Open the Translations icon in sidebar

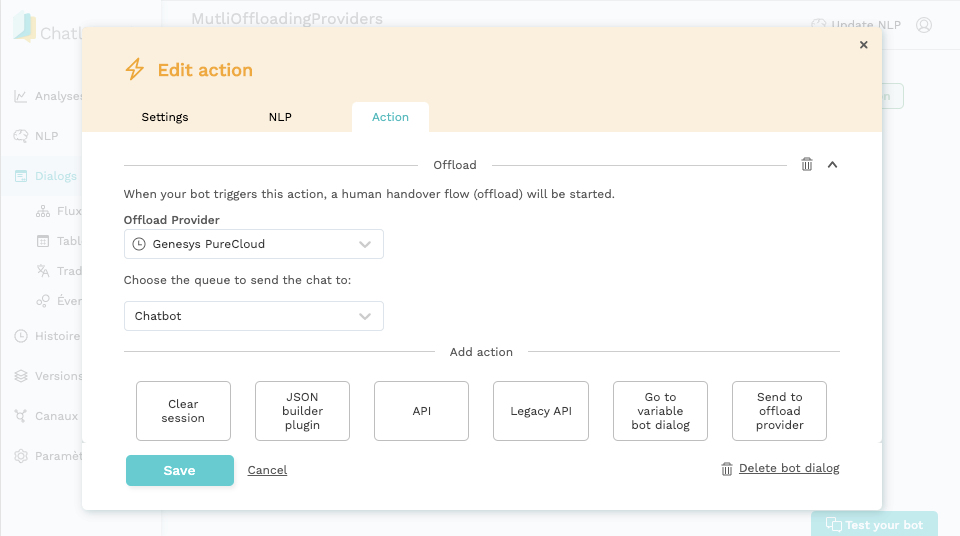click(43, 271)
